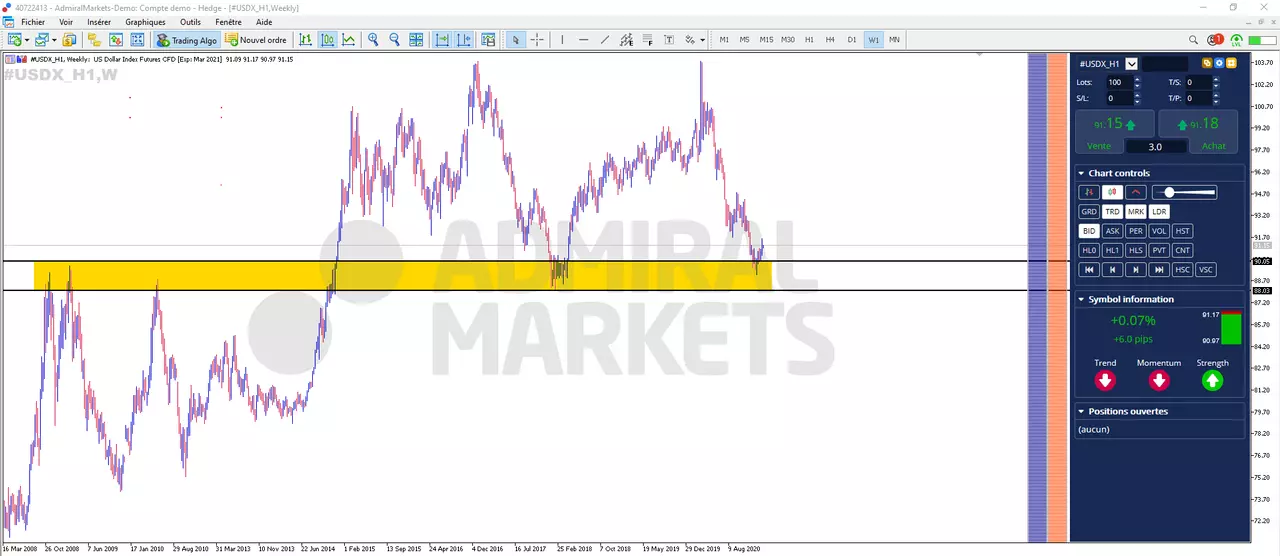Screen dimensions: 1280x556
Task: Open the chart template or indicators icon
Action: point(488,40)
